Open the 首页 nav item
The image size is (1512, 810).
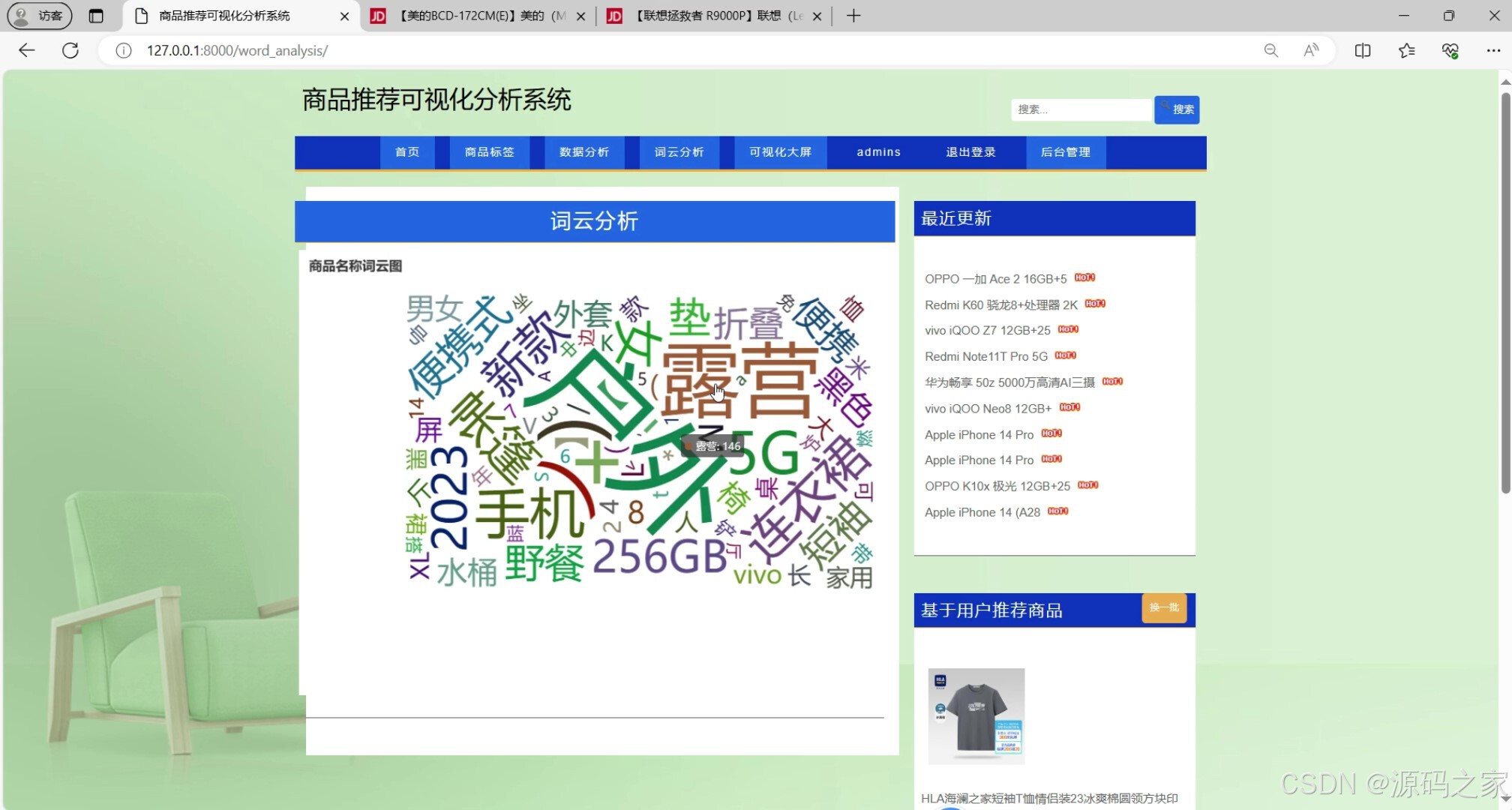[x=407, y=152]
